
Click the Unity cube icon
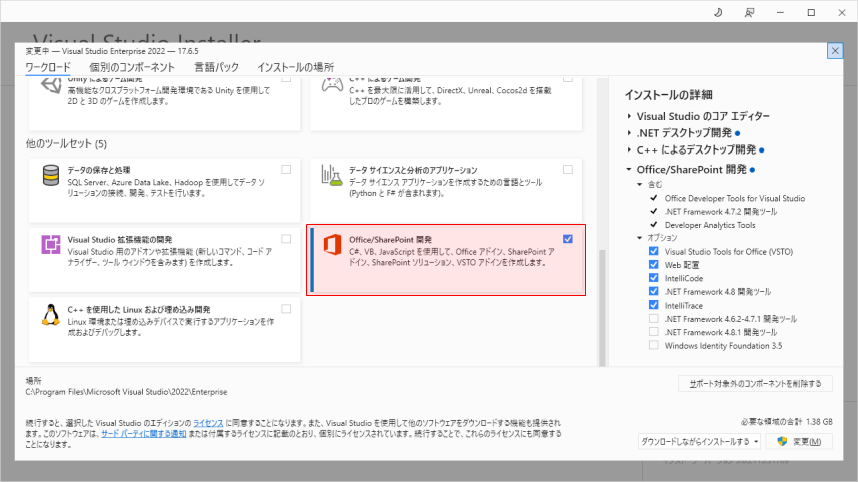(x=51, y=86)
